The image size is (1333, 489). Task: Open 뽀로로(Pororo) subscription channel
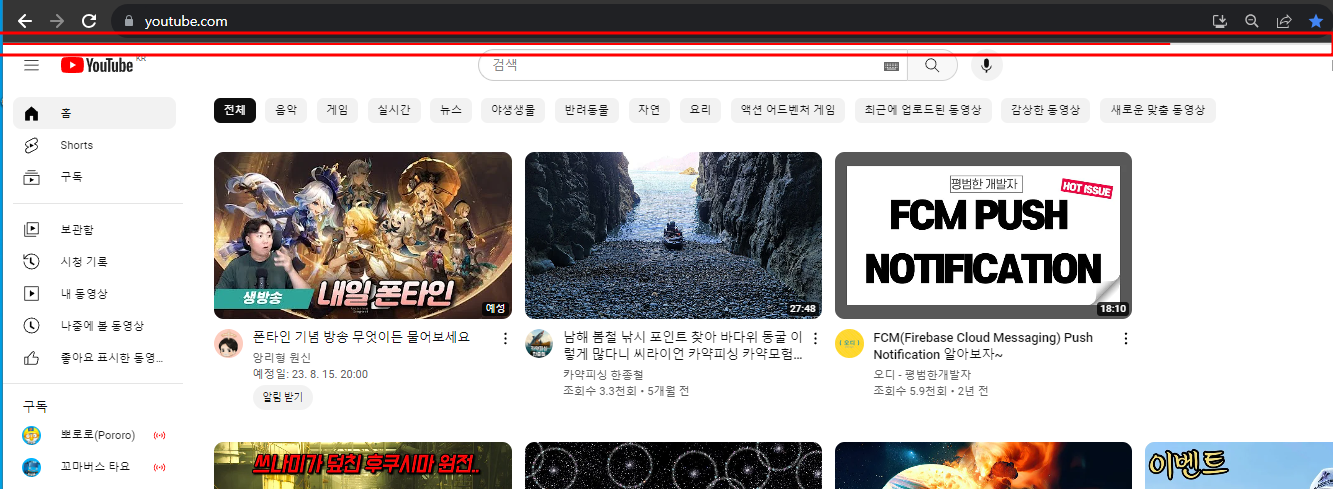tap(94, 435)
